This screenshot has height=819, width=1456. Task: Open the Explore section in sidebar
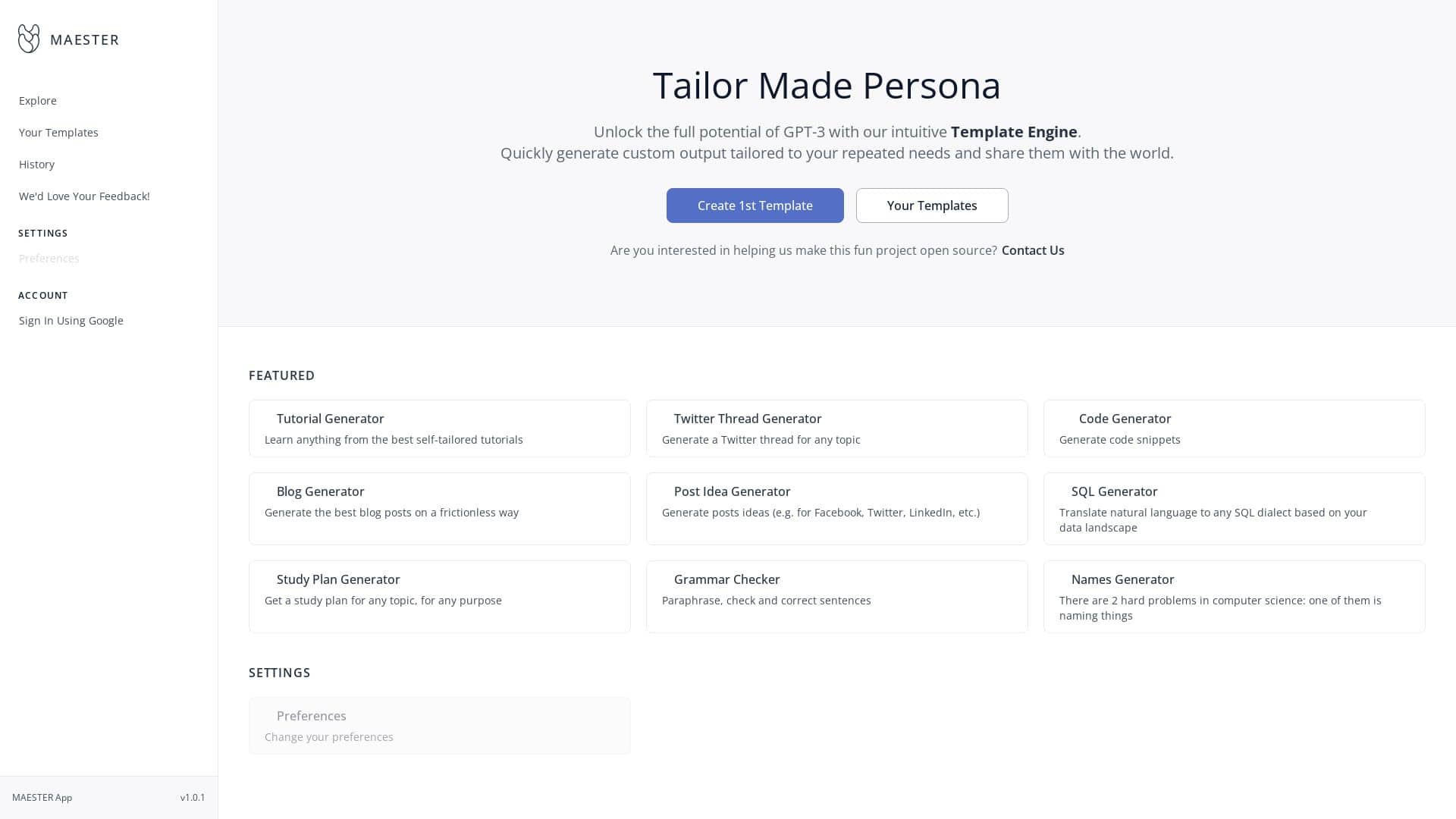coord(37,100)
